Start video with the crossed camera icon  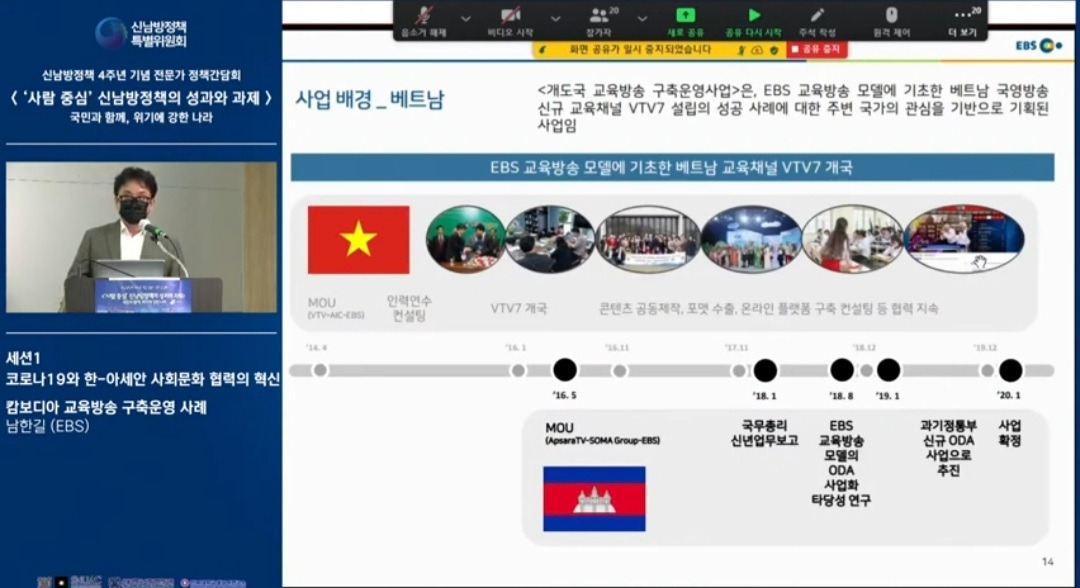(x=510, y=21)
